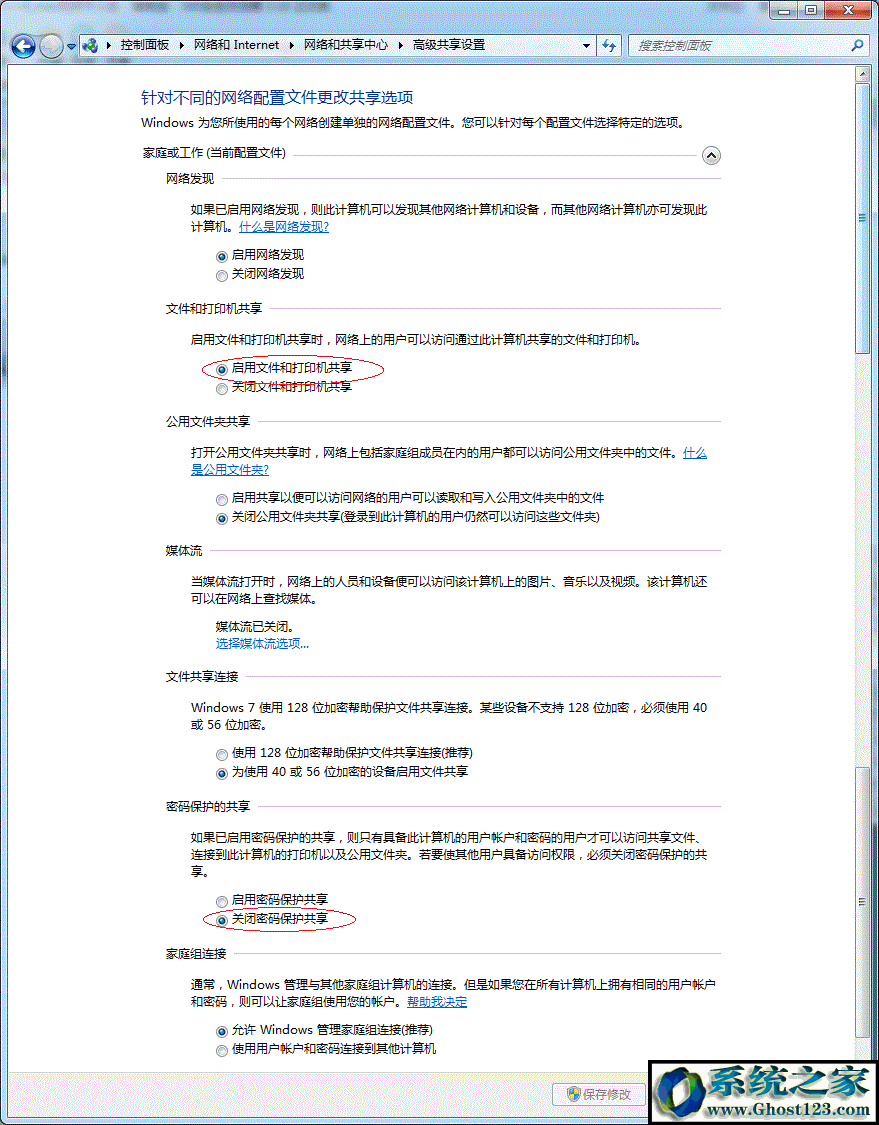
Task: Click the vertical scrollbar thumb
Action: coord(862,218)
